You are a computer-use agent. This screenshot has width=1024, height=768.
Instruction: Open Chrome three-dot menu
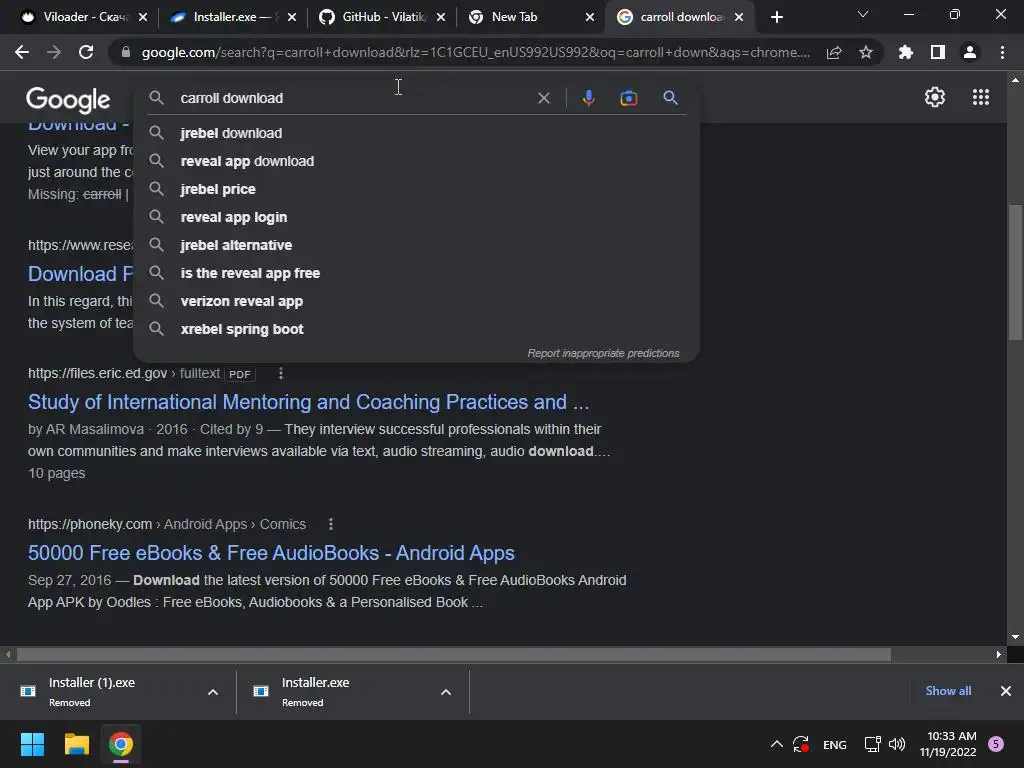pyautogui.click(x=1002, y=52)
